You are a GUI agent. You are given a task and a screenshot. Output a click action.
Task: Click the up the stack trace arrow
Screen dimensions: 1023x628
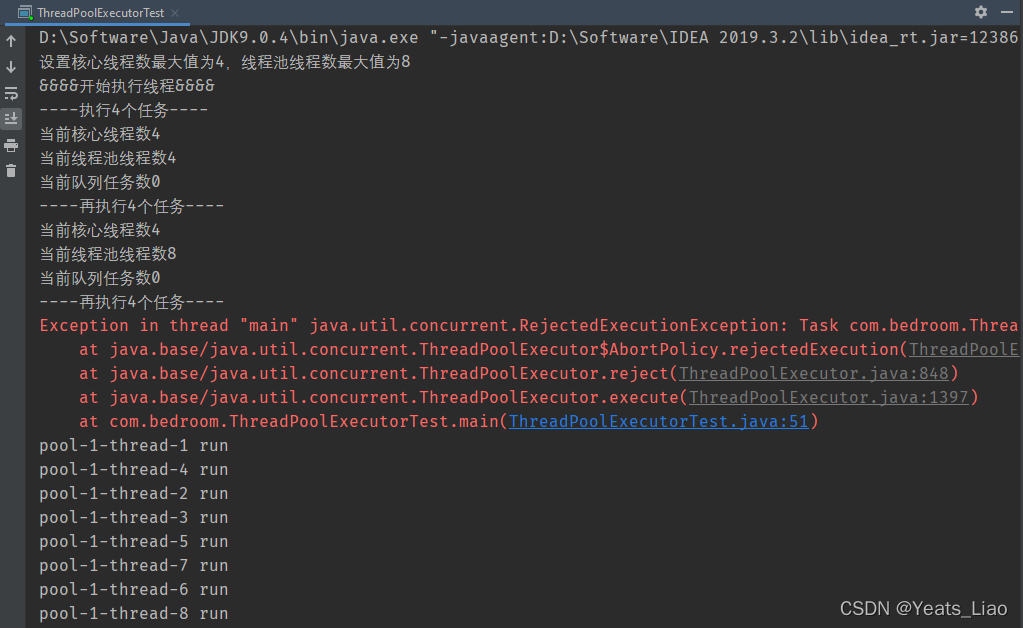coord(11,42)
